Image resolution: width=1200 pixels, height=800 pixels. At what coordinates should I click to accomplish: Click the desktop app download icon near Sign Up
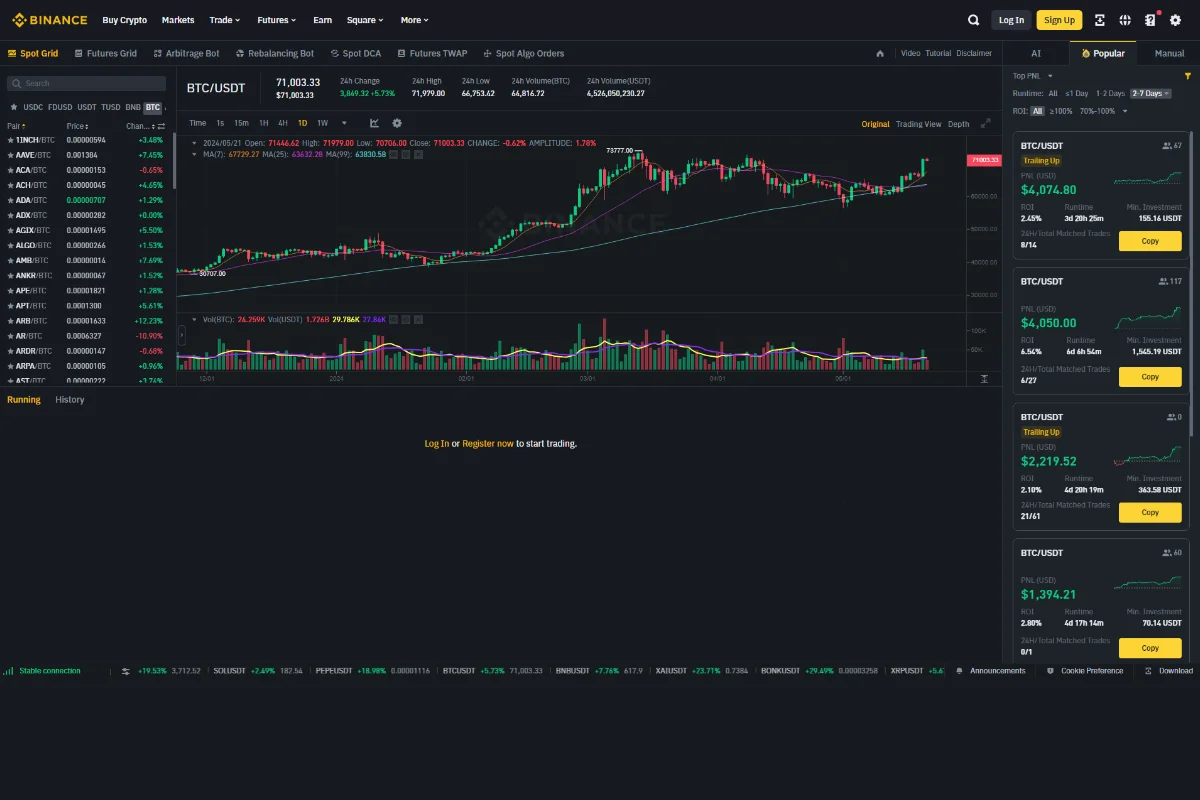coord(1102,20)
